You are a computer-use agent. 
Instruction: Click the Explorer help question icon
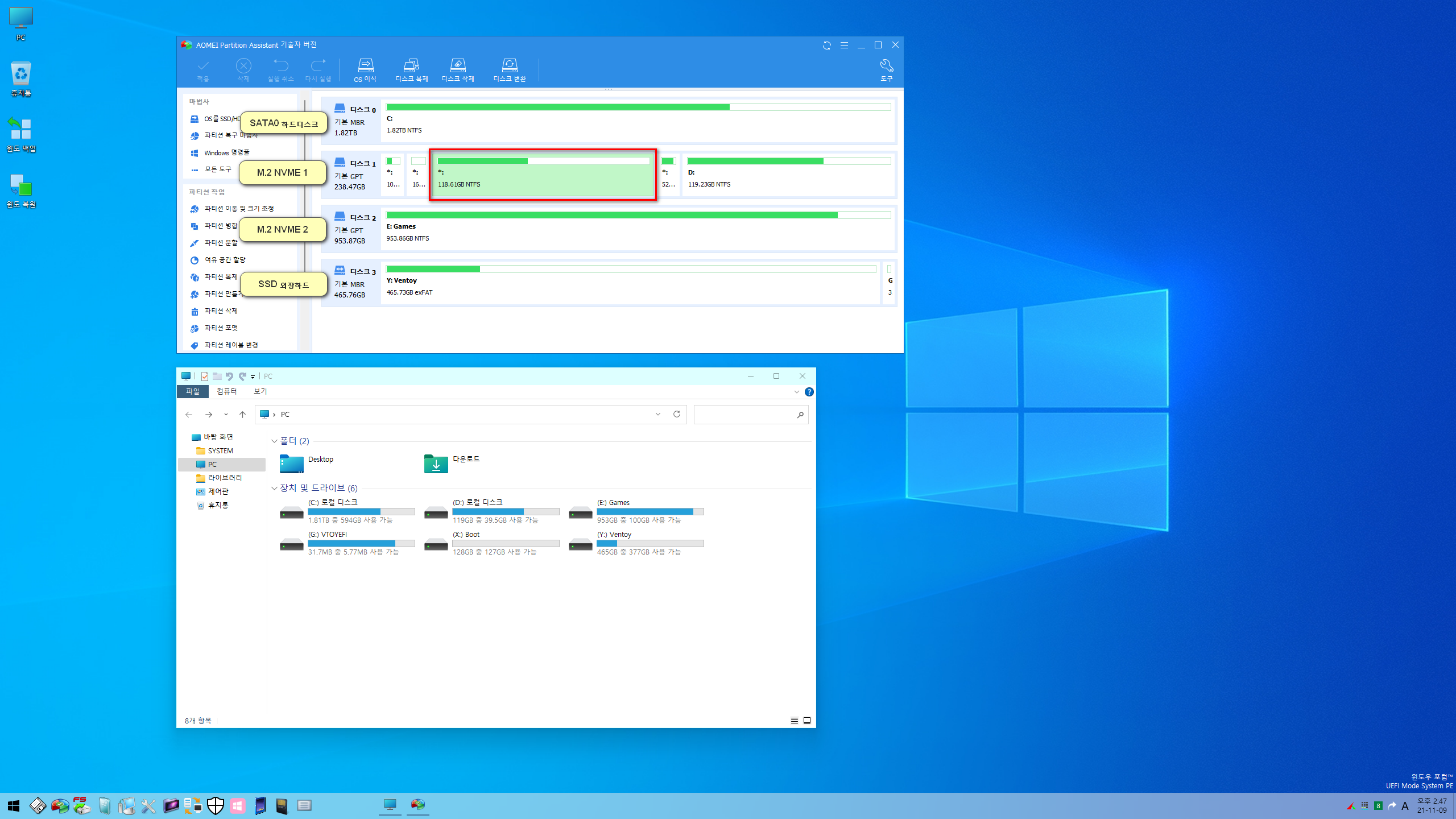point(809,392)
